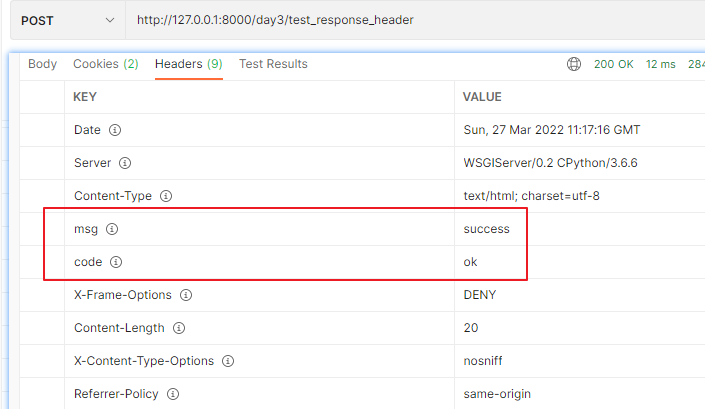Open the POST method dropdown
705x409 pixels.
coord(67,20)
